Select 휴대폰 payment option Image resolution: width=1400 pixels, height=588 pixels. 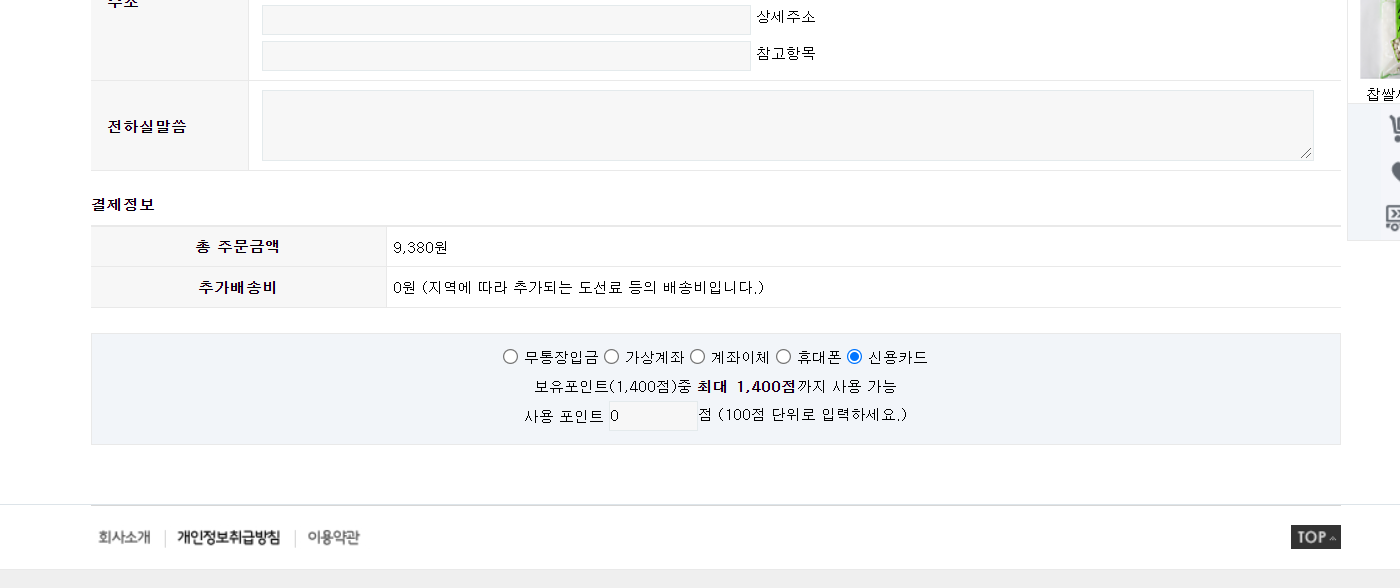[783, 357]
